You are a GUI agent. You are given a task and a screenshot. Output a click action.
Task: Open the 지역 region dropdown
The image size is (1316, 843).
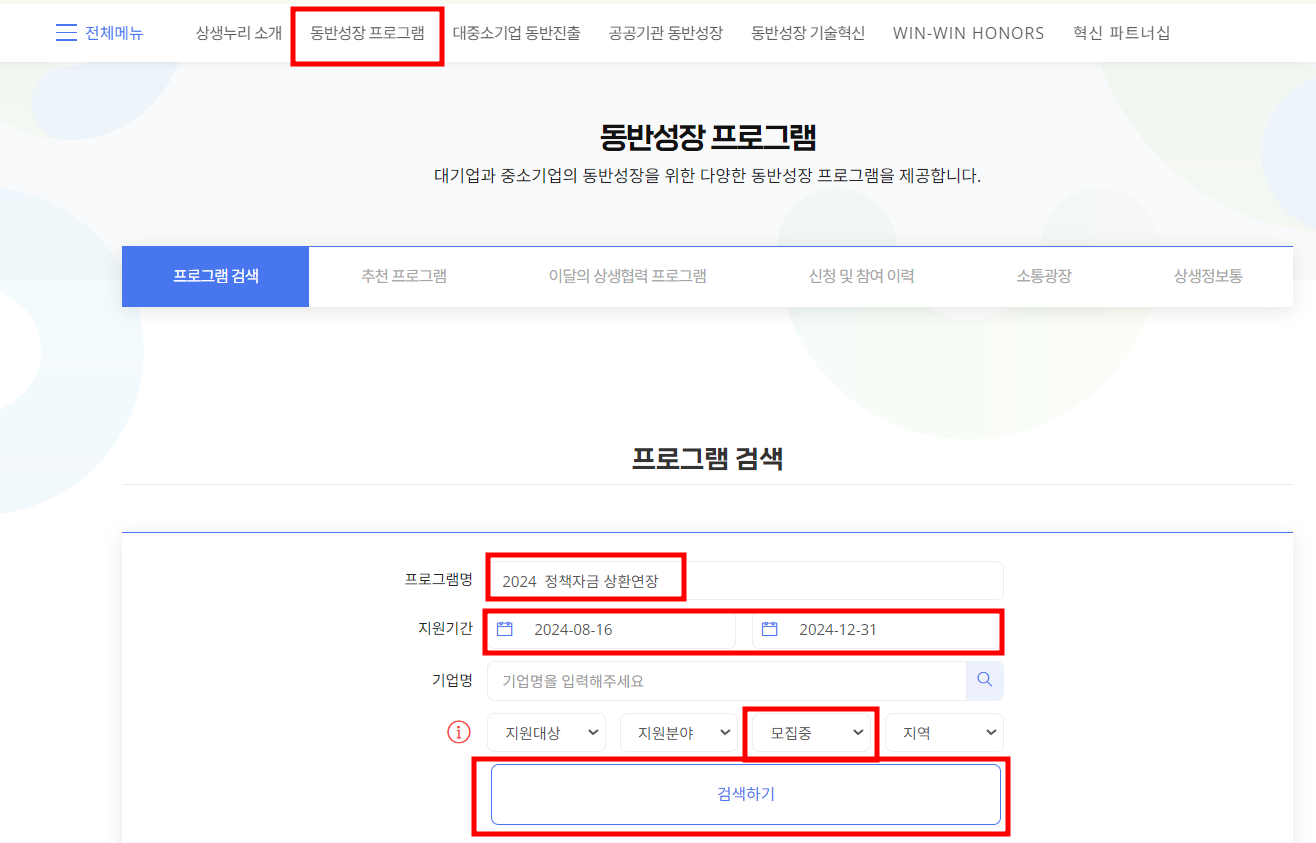[x=943, y=732]
